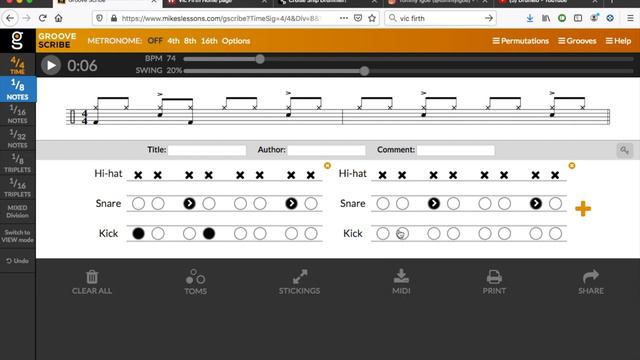Select 1/16 Triplets division
640x360 pixels.
(18, 188)
